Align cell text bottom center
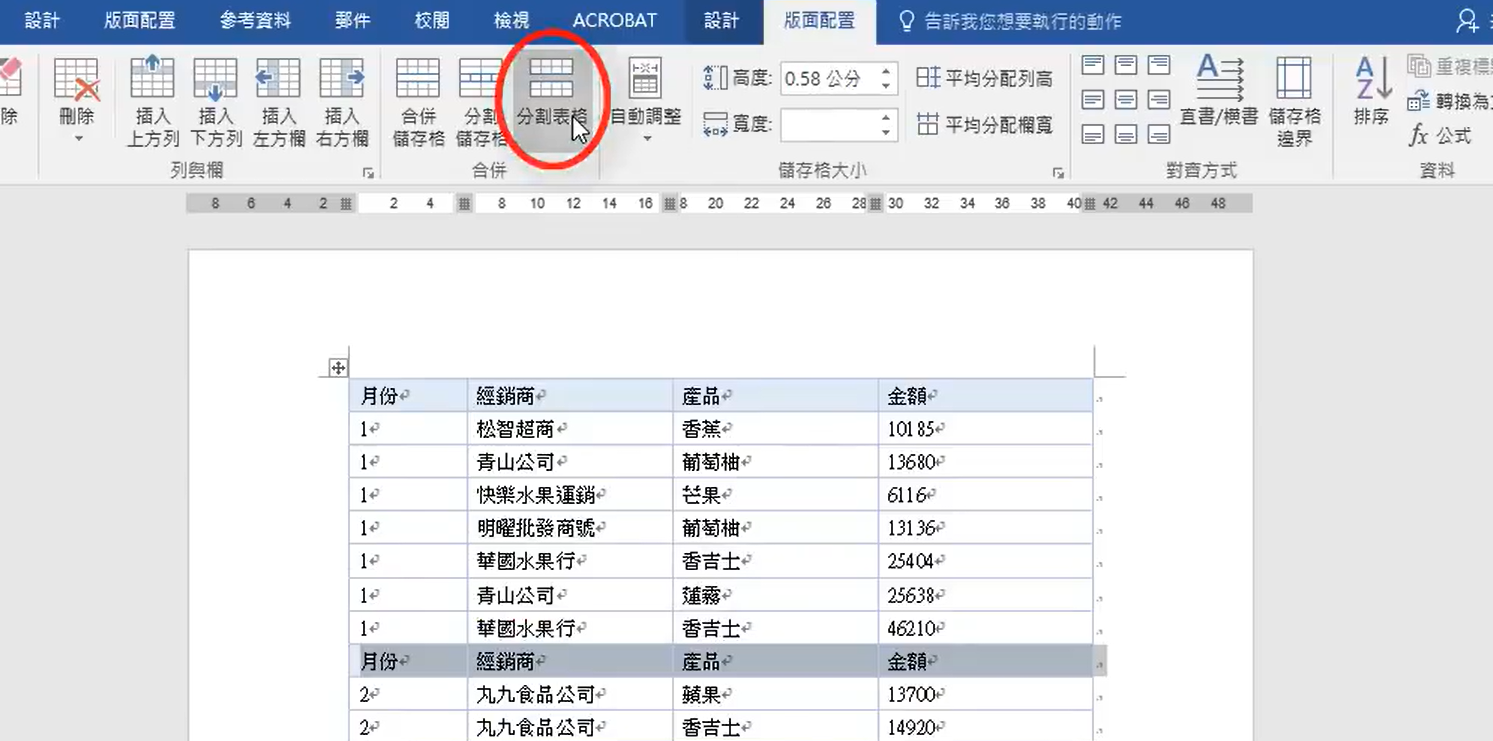The width and height of the screenshot is (1493, 741). point(1126,134)
